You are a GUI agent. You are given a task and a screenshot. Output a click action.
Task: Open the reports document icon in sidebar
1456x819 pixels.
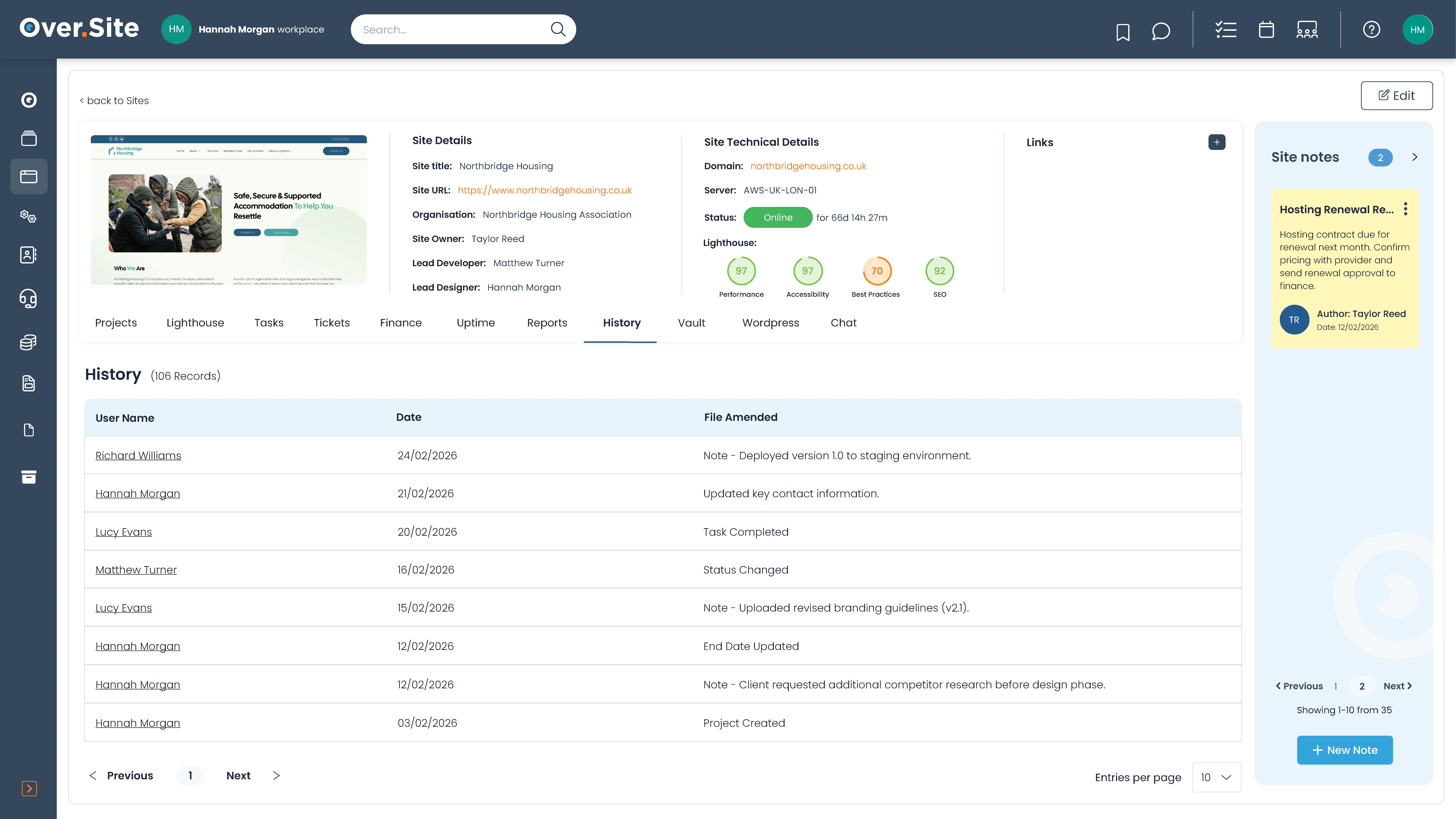pos(29,383)
